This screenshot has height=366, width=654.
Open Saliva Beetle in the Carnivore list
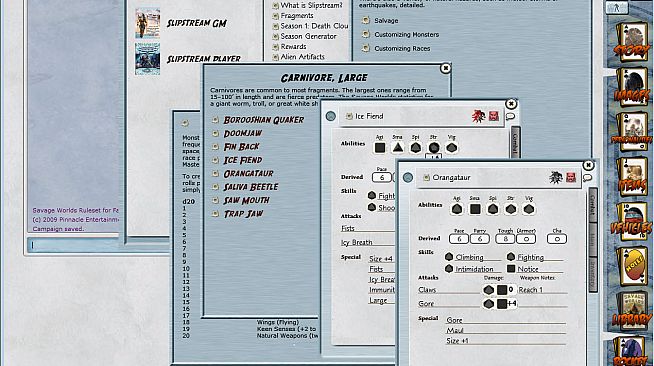(251, 187)
